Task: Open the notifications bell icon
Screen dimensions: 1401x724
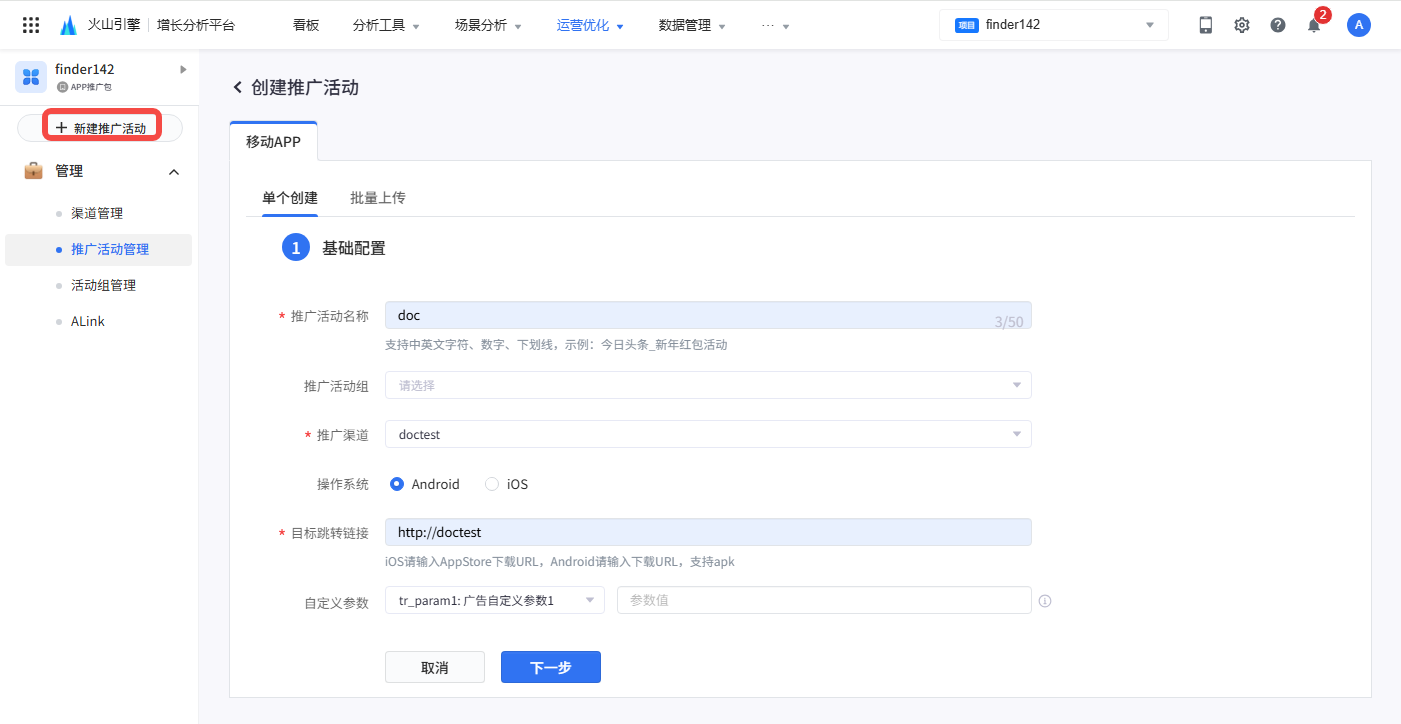Action: pyautogui.click(x=1314, y=26)
